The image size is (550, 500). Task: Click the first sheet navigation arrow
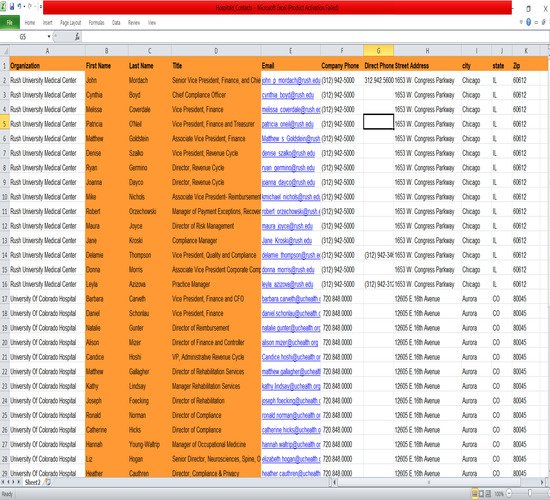(x=3, y=482)
